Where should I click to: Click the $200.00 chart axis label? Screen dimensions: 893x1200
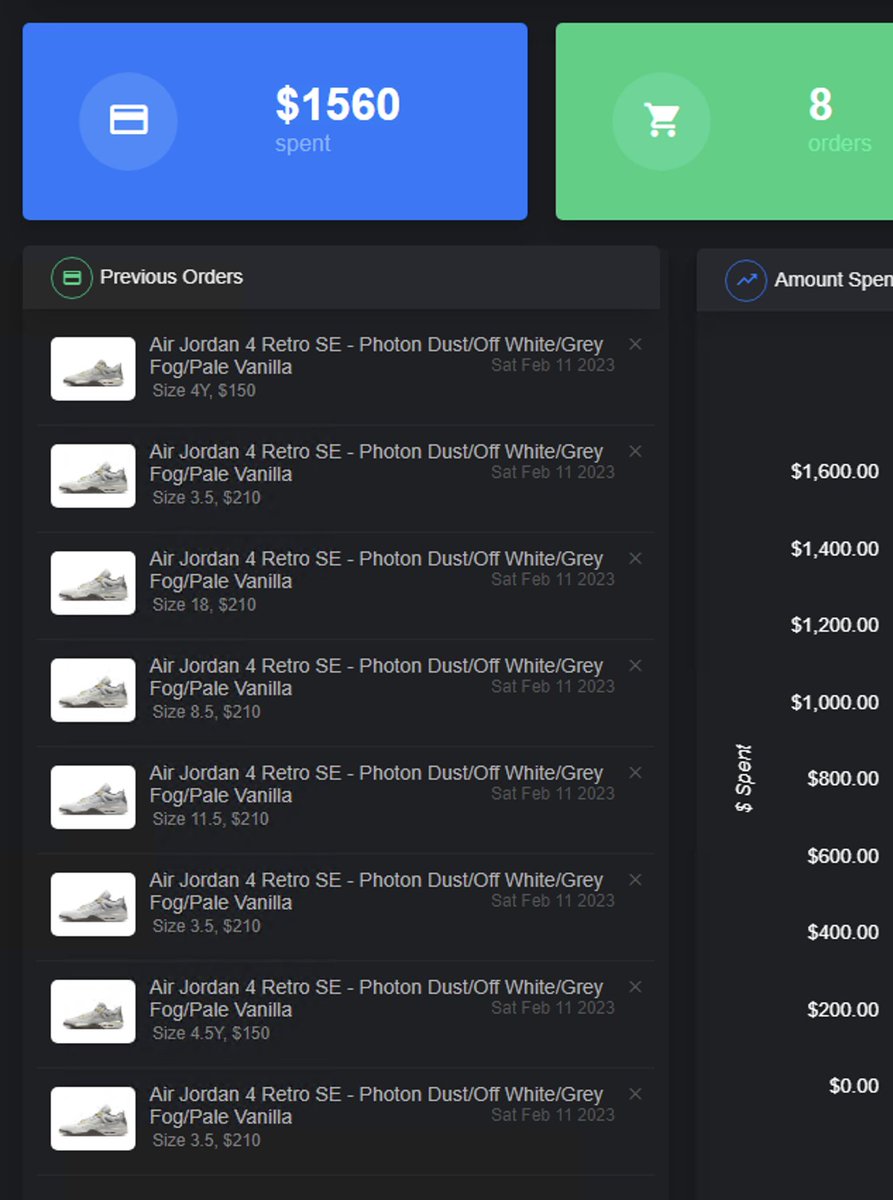pos(843,1009)
